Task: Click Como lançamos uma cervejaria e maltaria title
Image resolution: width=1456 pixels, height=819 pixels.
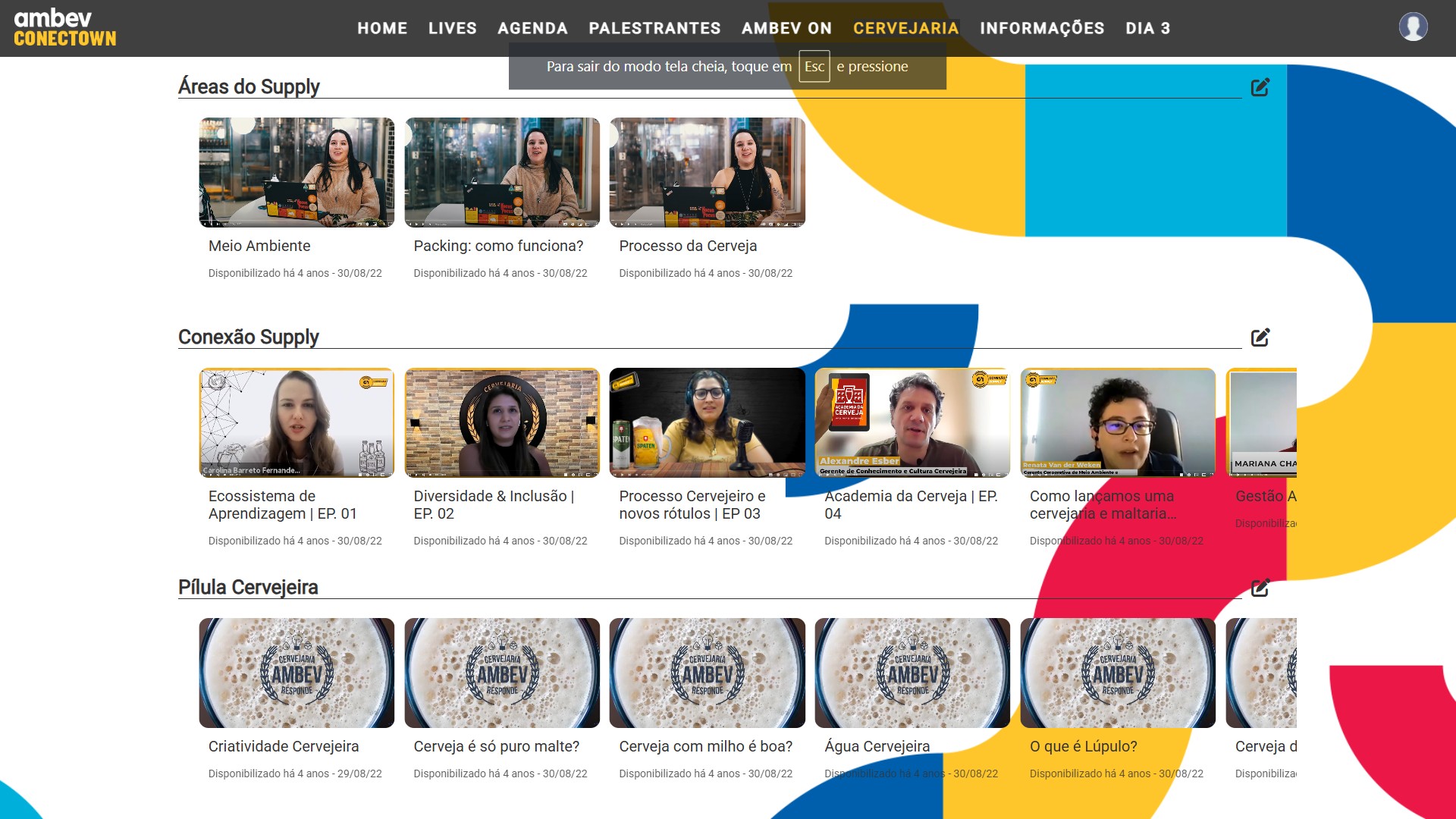Action: click(x=1103, y=504)
